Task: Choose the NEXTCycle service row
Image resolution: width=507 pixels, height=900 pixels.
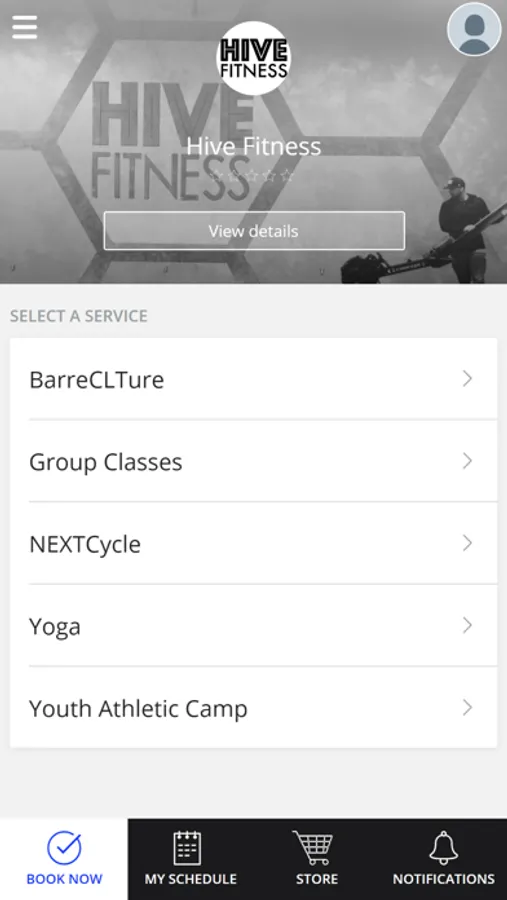Action: [253, 544]
